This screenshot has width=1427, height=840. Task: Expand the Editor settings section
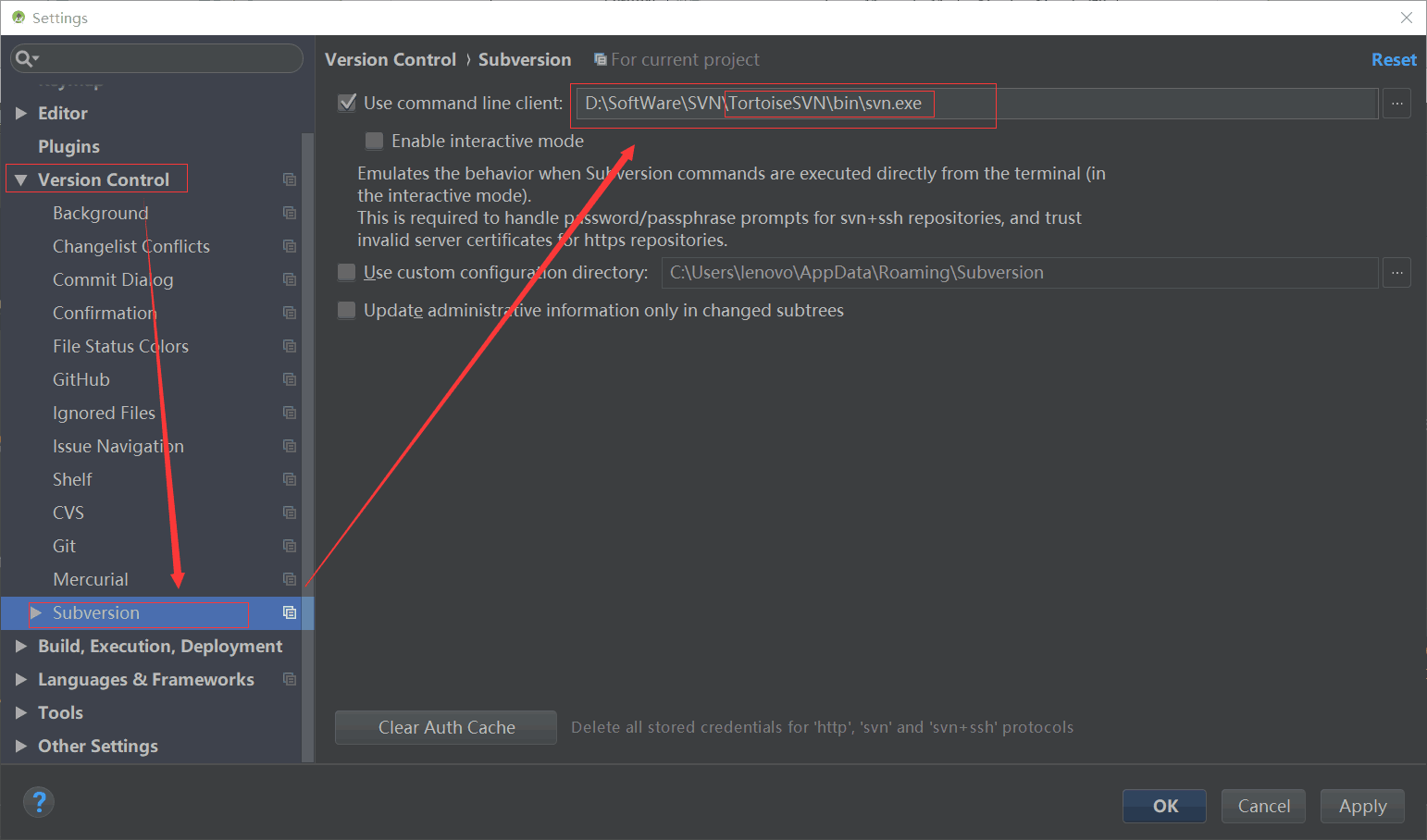click(21, 113)
